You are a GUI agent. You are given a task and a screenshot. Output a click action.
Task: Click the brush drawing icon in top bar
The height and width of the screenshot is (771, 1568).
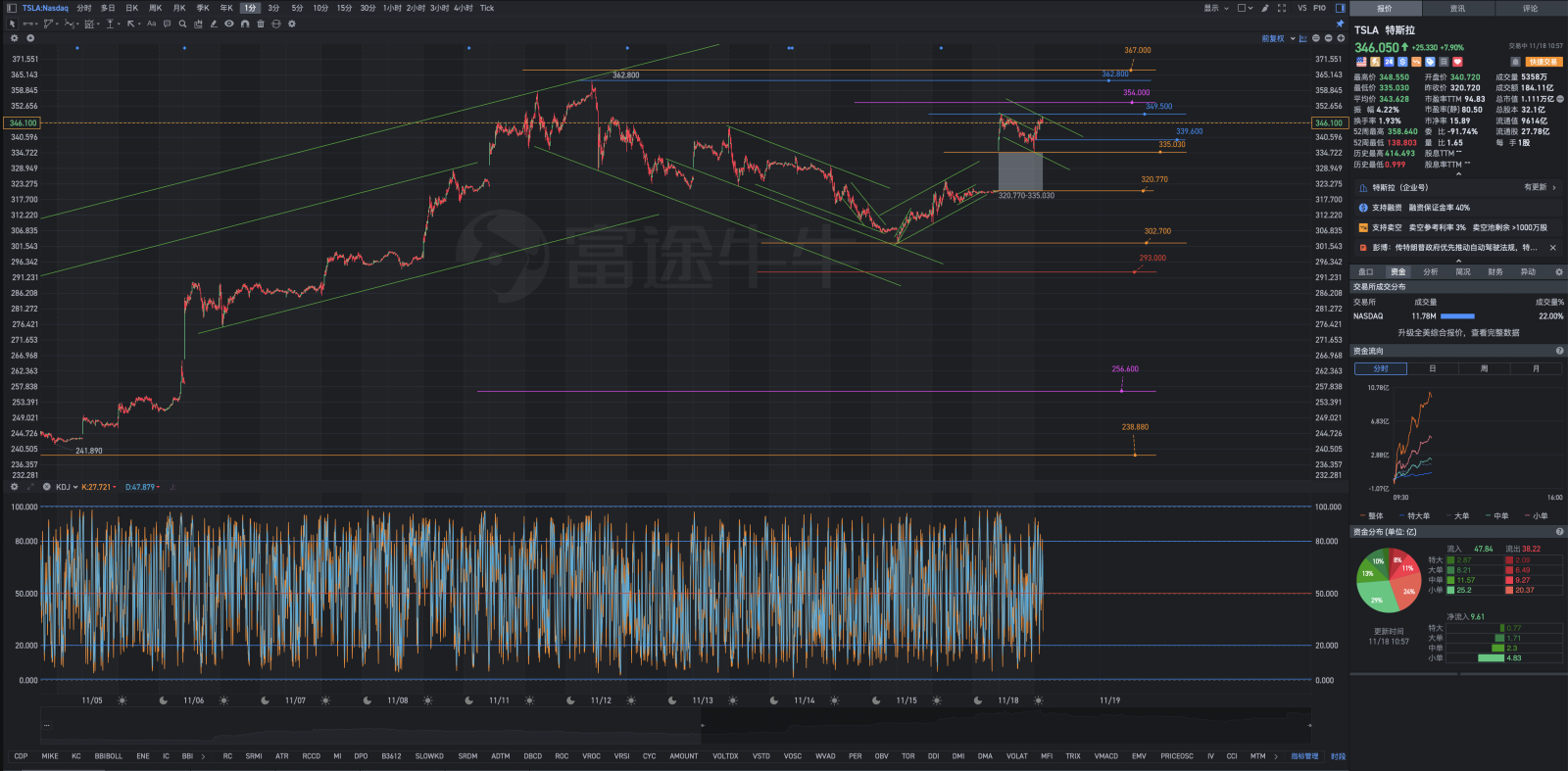(1264, 8)
